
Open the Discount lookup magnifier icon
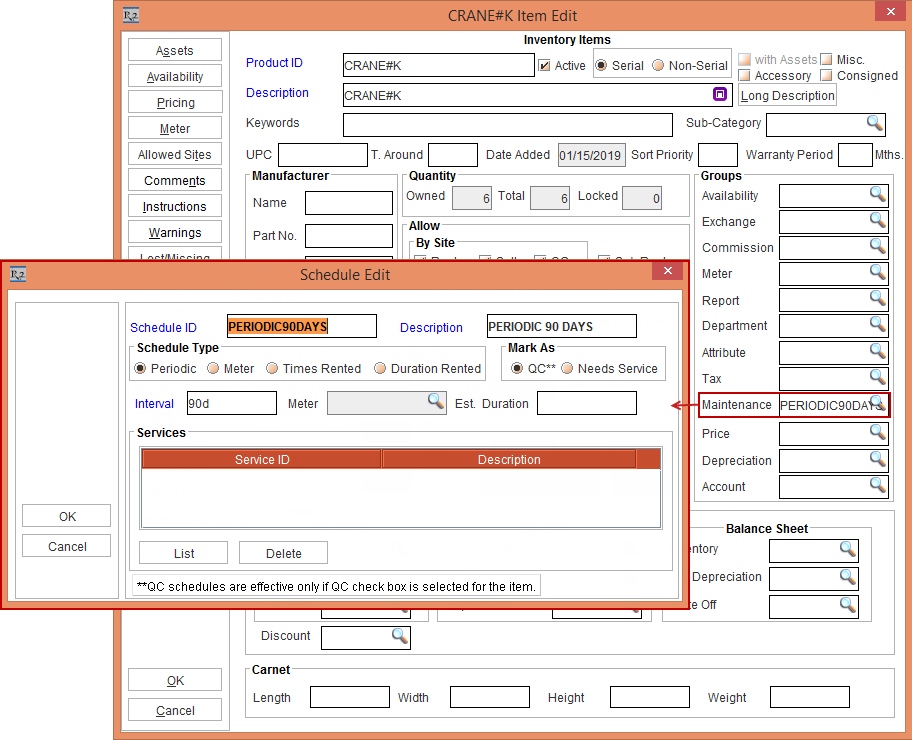[x=399, y=636]
